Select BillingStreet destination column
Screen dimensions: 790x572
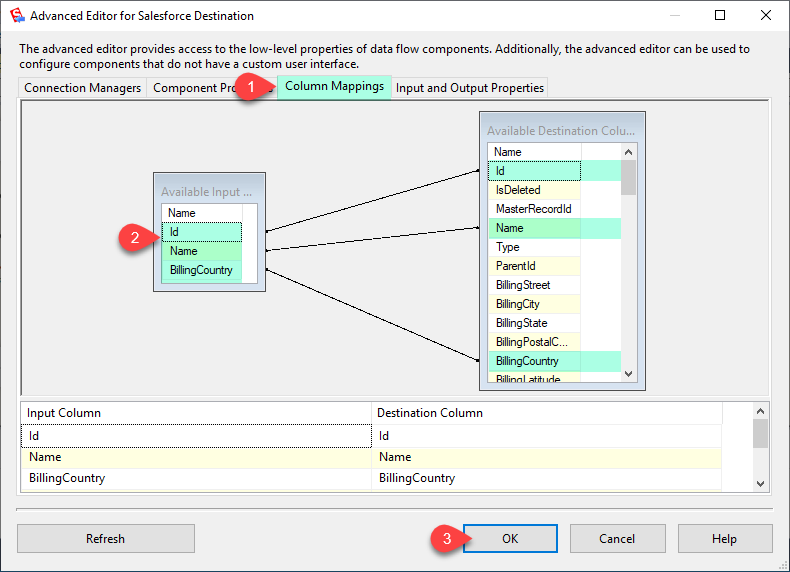534,285
